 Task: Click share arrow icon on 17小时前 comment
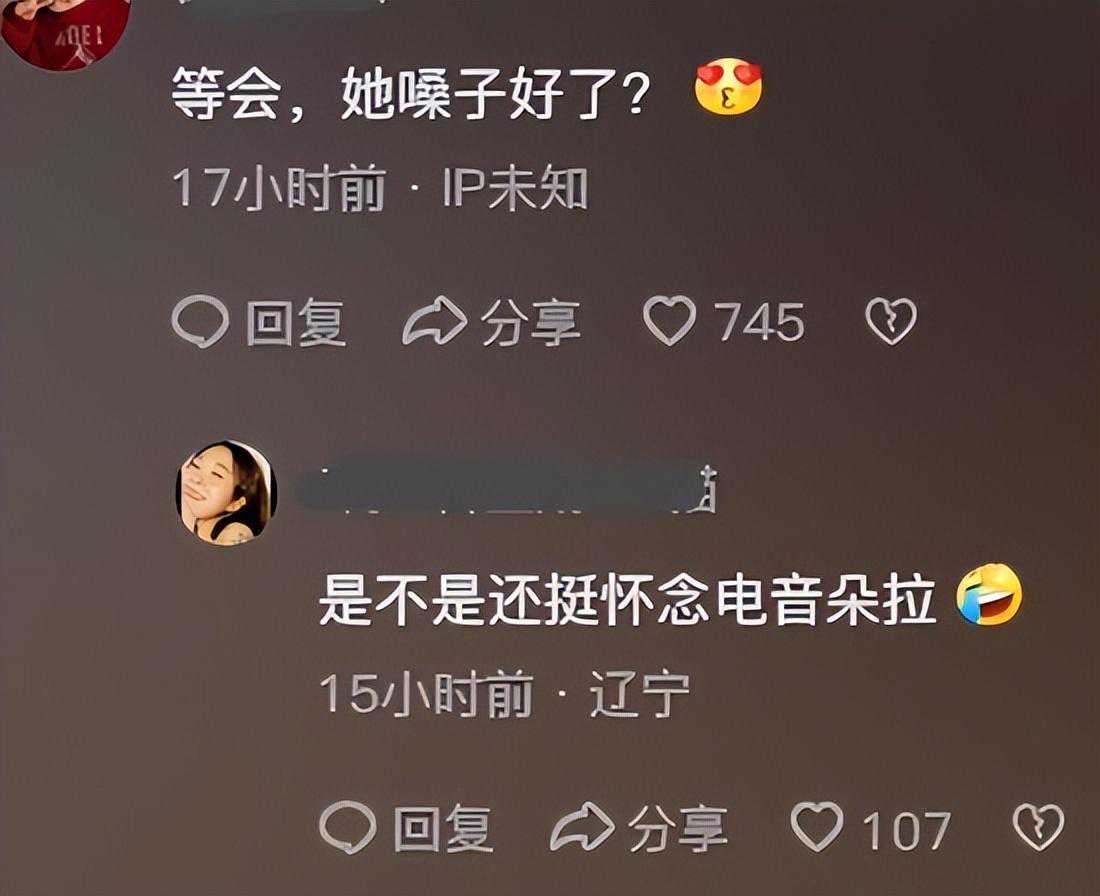pyautogui.click(x=435, y=321)
